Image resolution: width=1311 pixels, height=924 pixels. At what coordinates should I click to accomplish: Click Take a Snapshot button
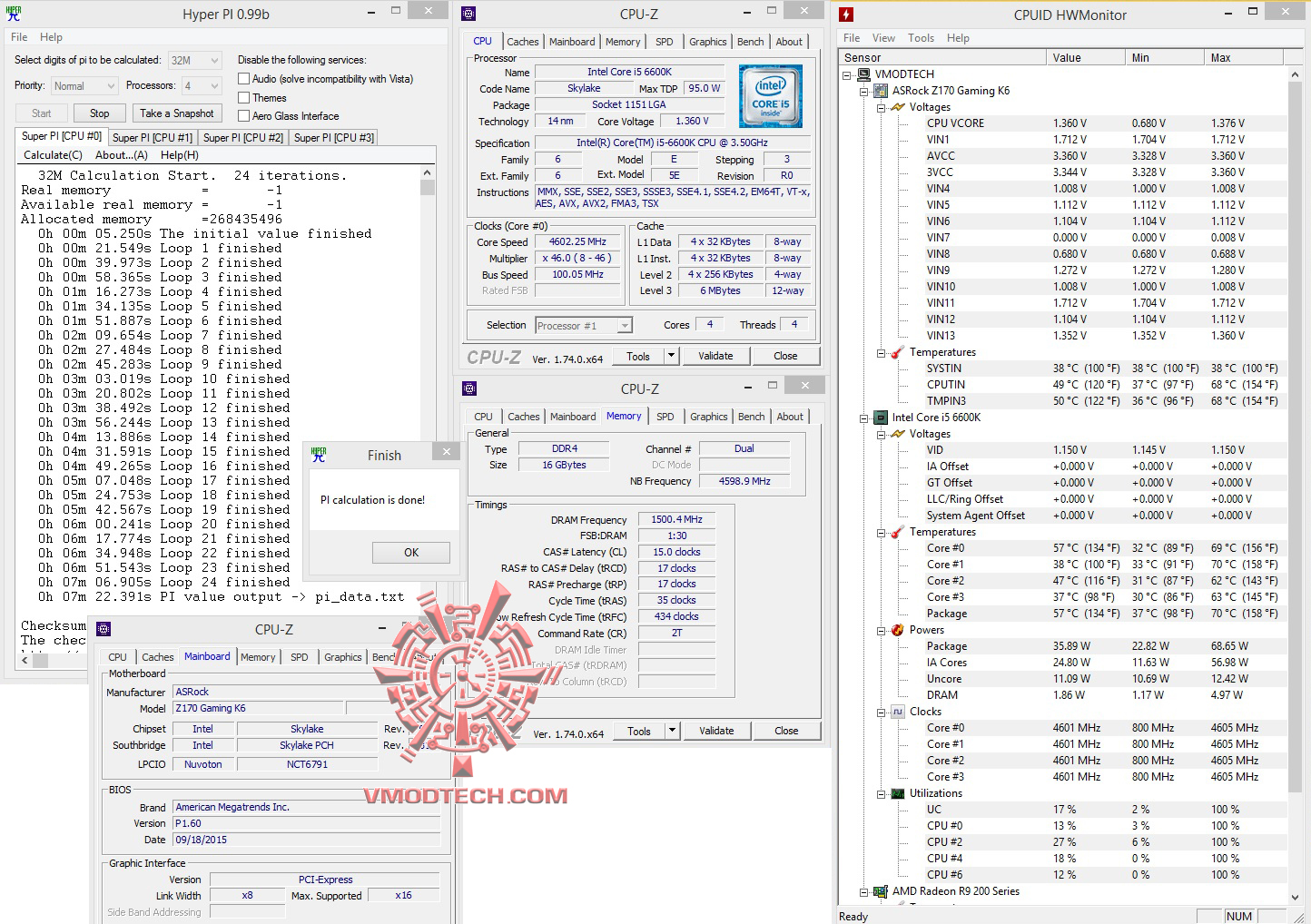click(x=177, y=113)
